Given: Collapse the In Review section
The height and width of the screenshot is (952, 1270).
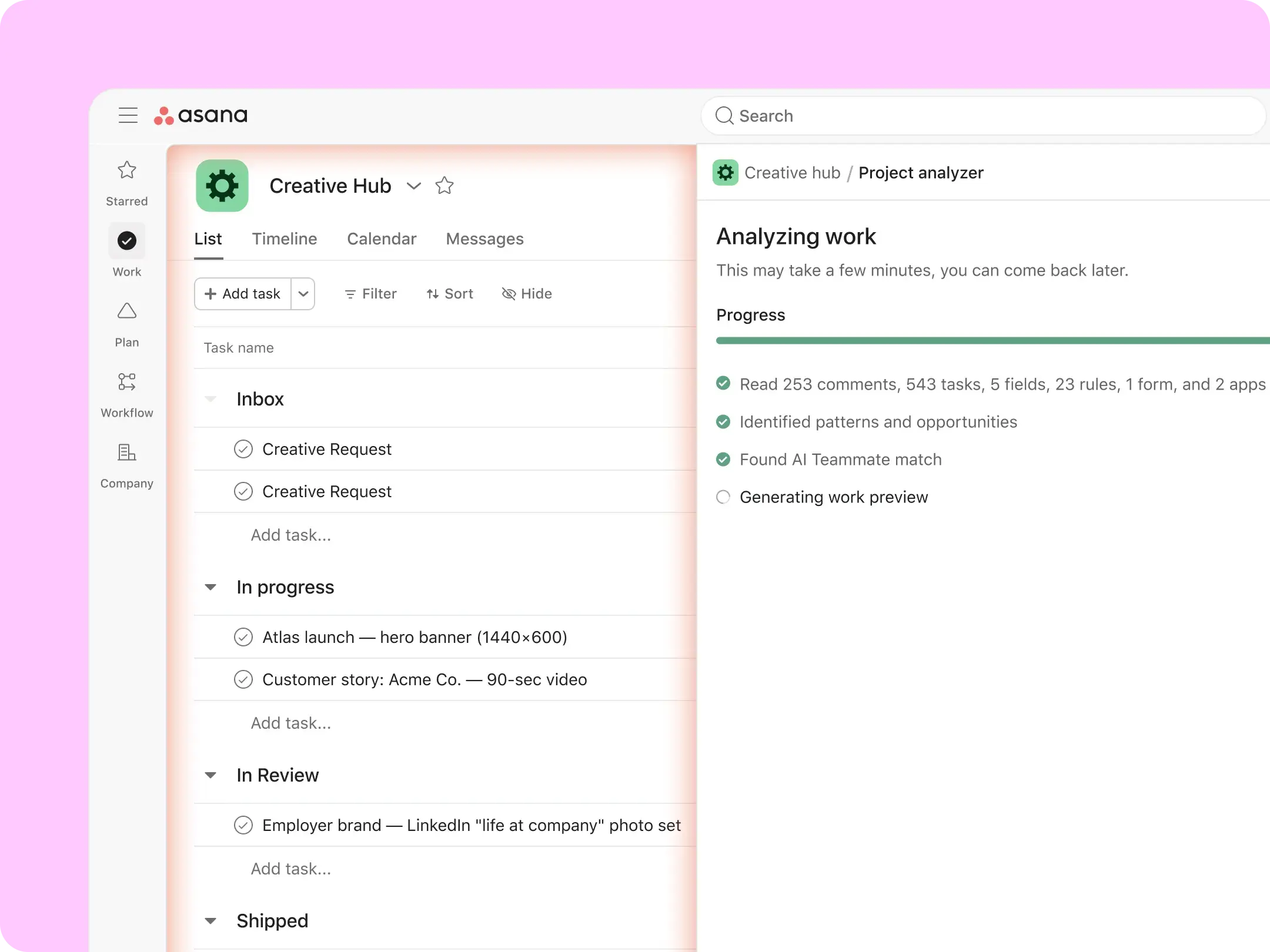Looking at the screenshot, I should click(x=210, y=775).
